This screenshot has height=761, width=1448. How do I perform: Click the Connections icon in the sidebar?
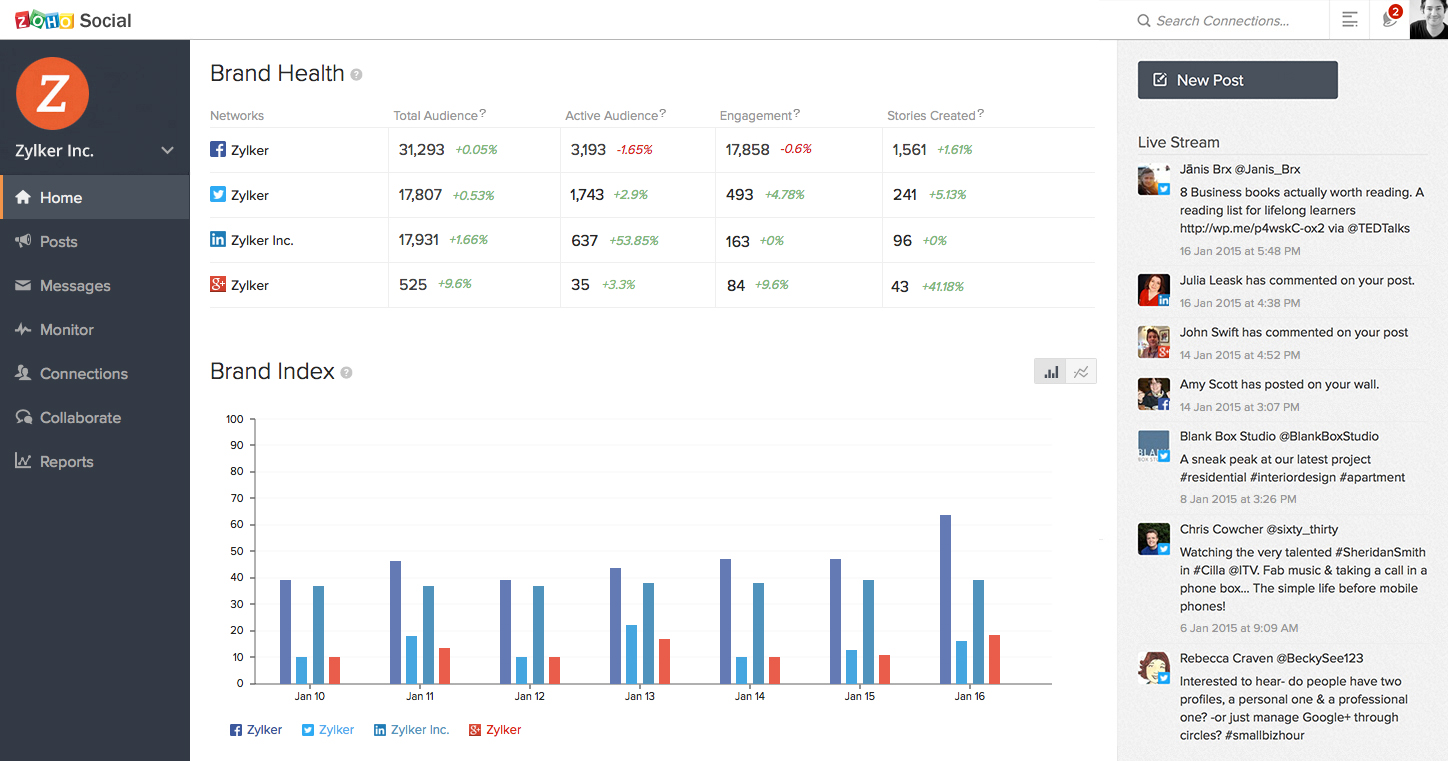(x=23, y=373)
